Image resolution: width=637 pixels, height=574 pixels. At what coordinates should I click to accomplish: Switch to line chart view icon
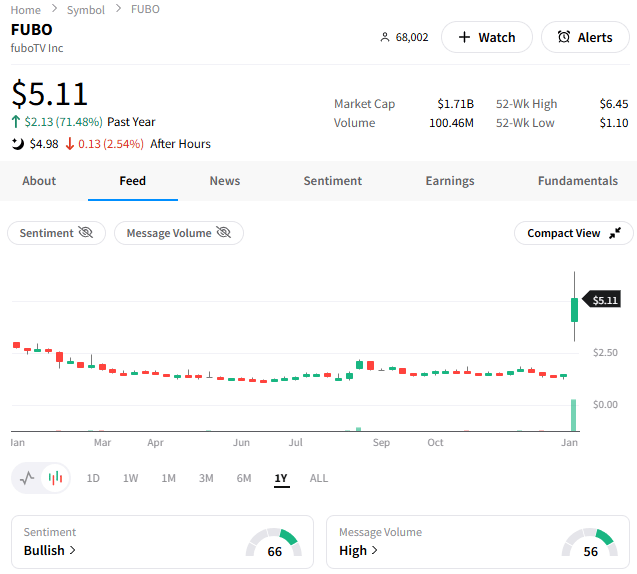click(27, 478)
